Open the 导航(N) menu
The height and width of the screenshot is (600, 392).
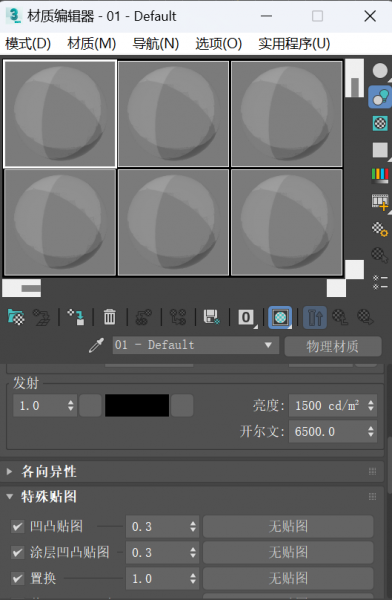tap(155, 44)
